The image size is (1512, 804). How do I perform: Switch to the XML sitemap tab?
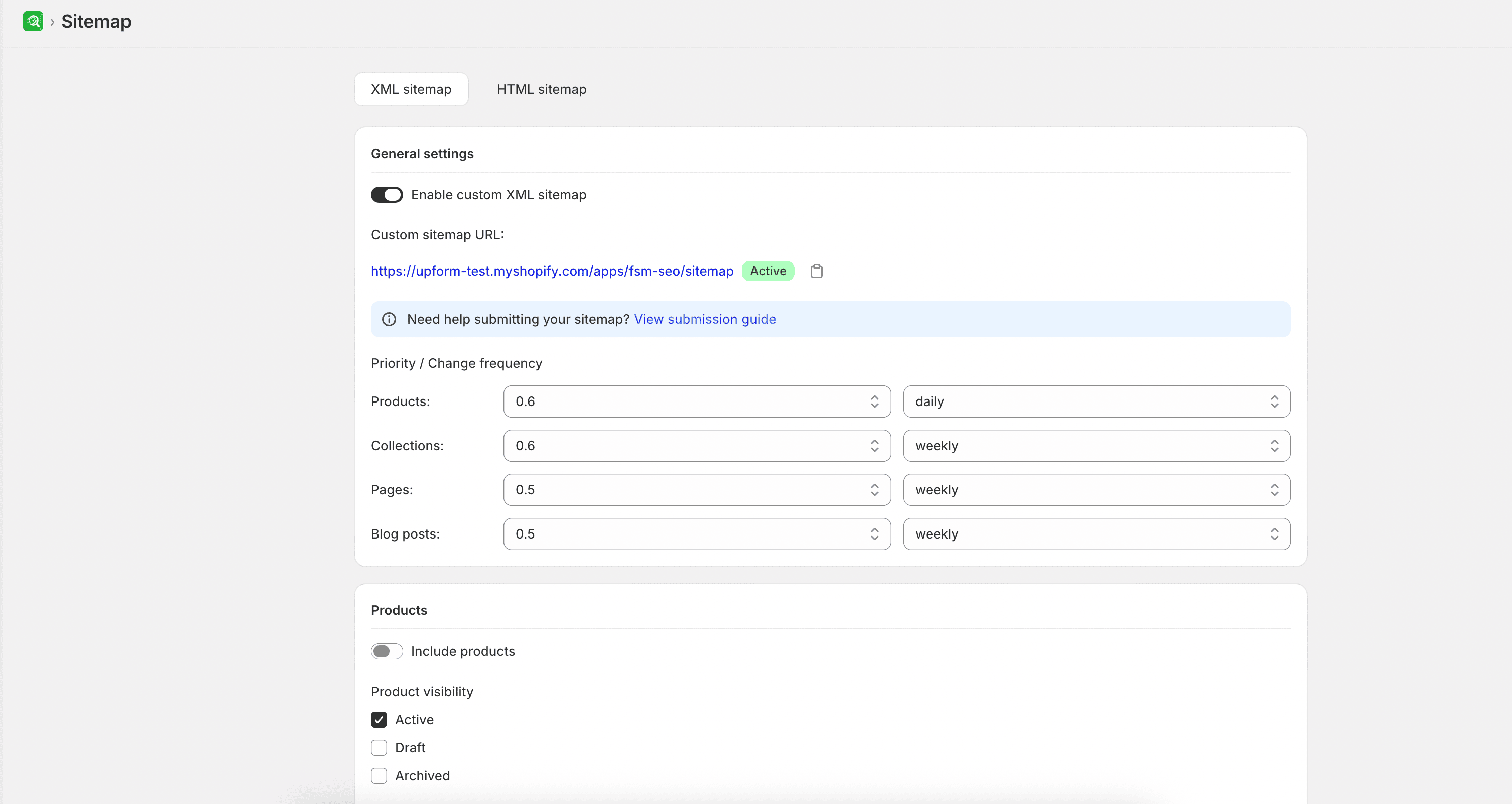click(411, 89)
